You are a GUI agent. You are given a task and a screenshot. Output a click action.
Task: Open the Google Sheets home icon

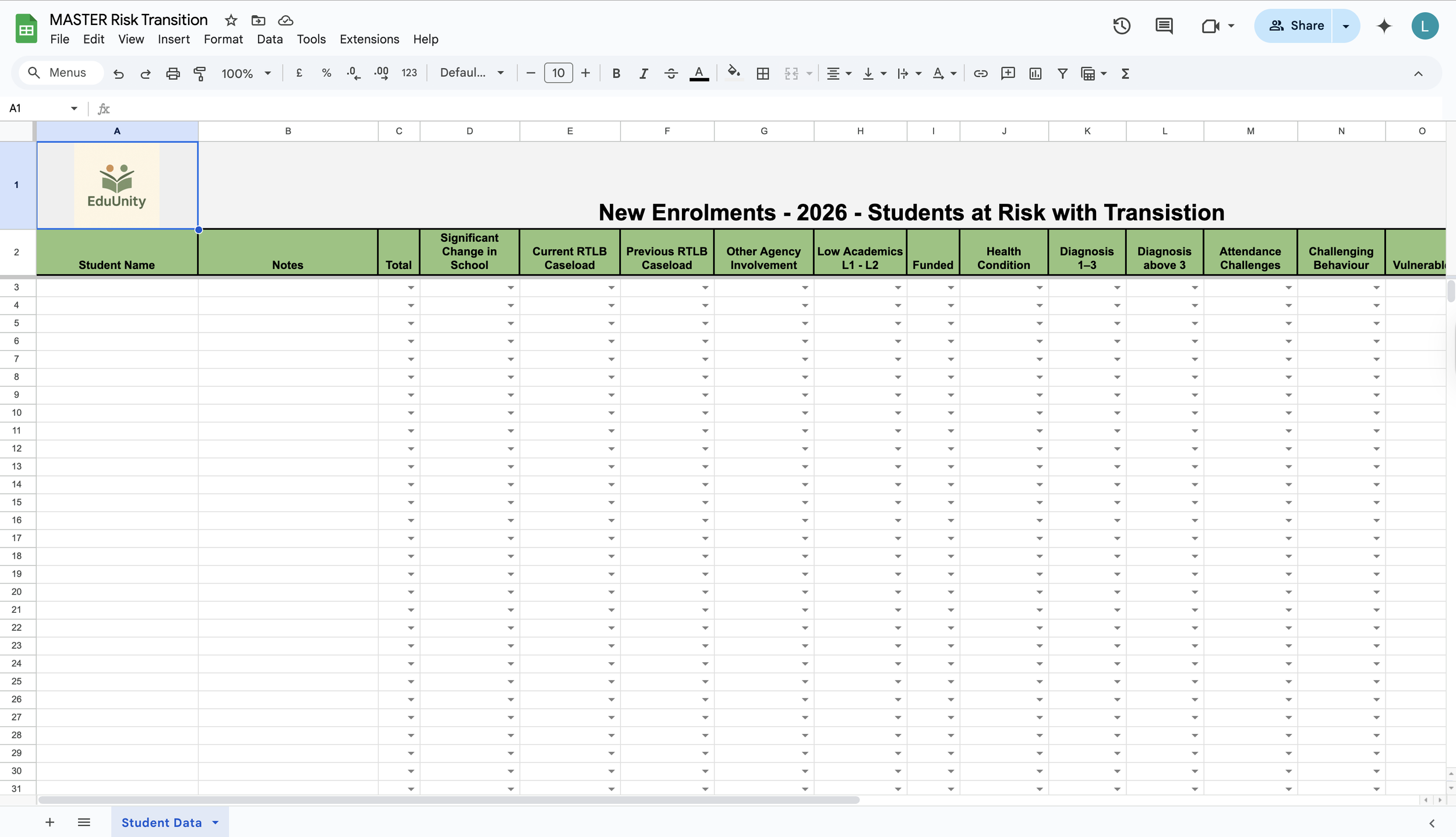point(26,29)
